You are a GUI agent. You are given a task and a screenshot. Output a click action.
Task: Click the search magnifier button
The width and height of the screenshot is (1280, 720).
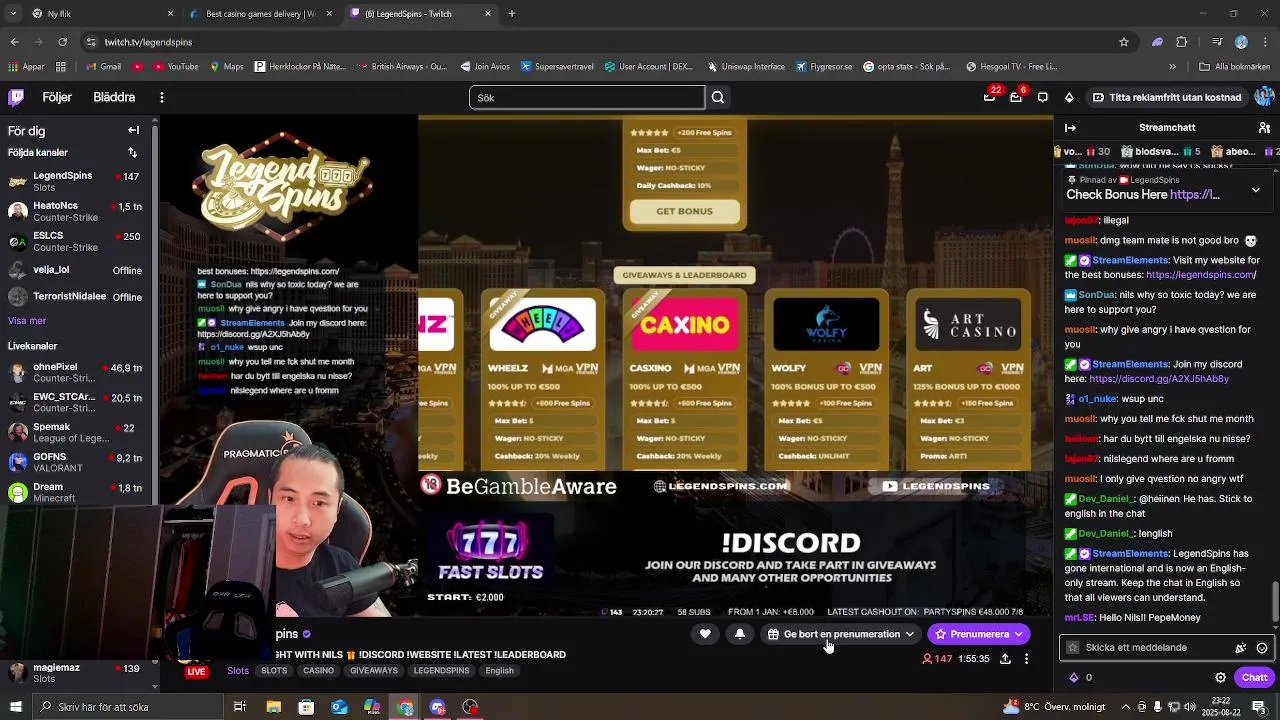click(x=718, y=97)
